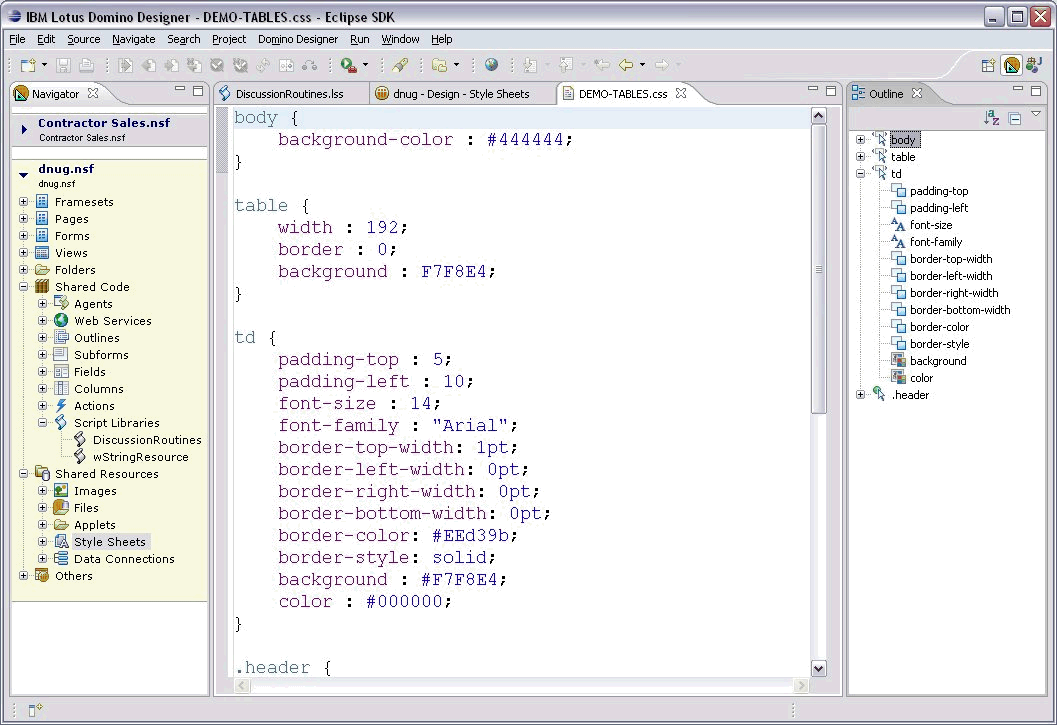
Task: Expand the Contractor Sales.nsf application
Action: [x=24, y=129]
